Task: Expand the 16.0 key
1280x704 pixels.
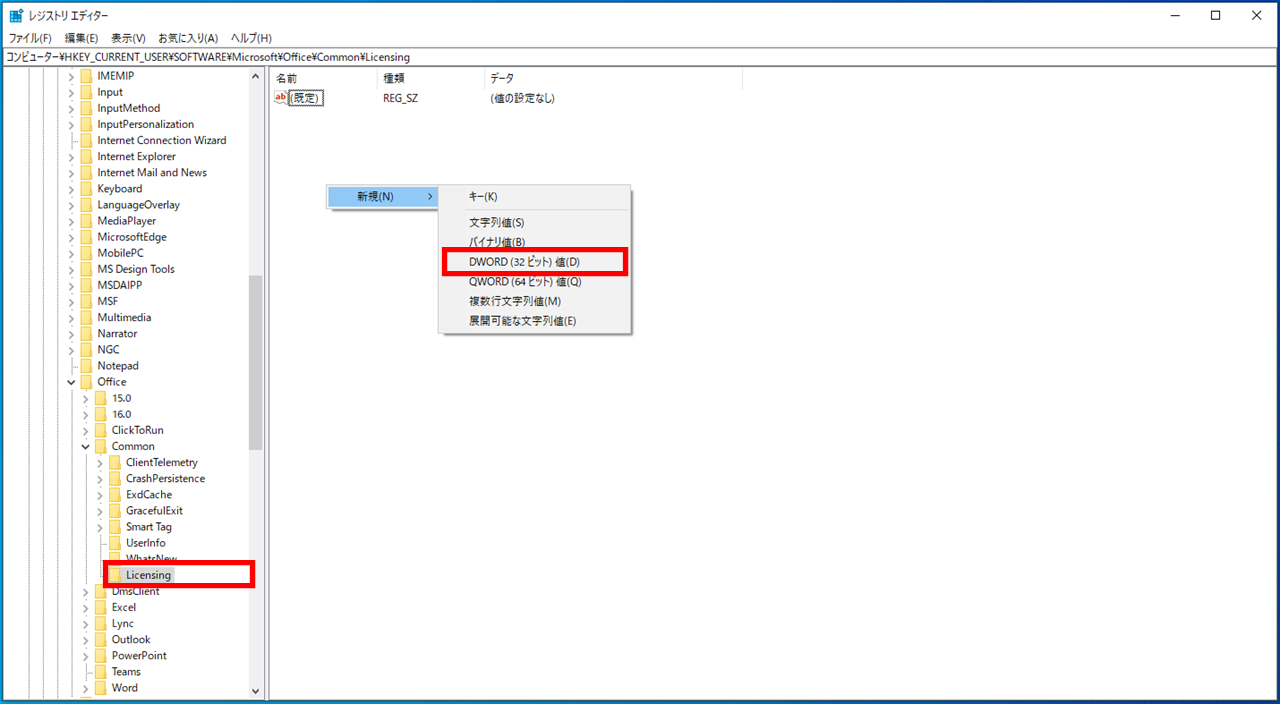Action: click(86, 414)
